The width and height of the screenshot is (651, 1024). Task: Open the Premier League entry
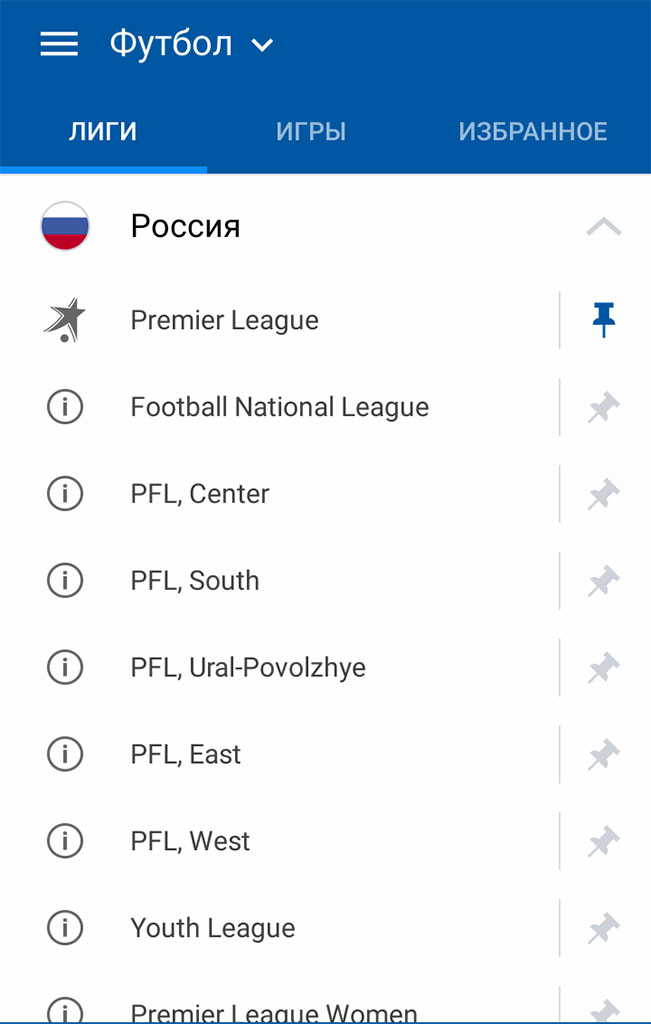point(225,320)
